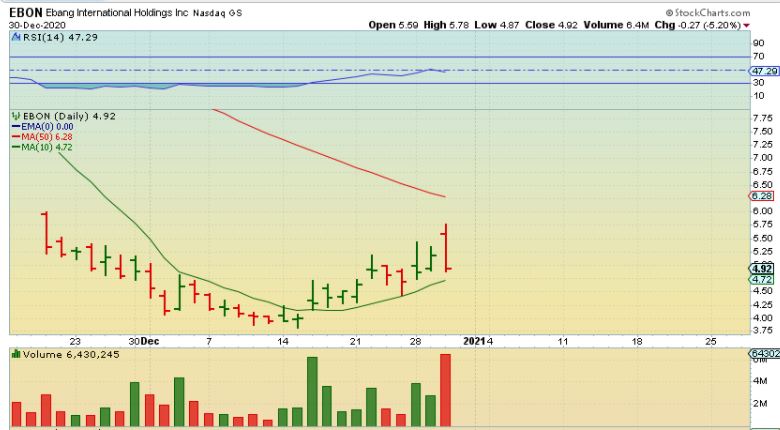This screenshot has height=430, width=780.
Task: Click the last red price bar
Action: coord(446,247)
